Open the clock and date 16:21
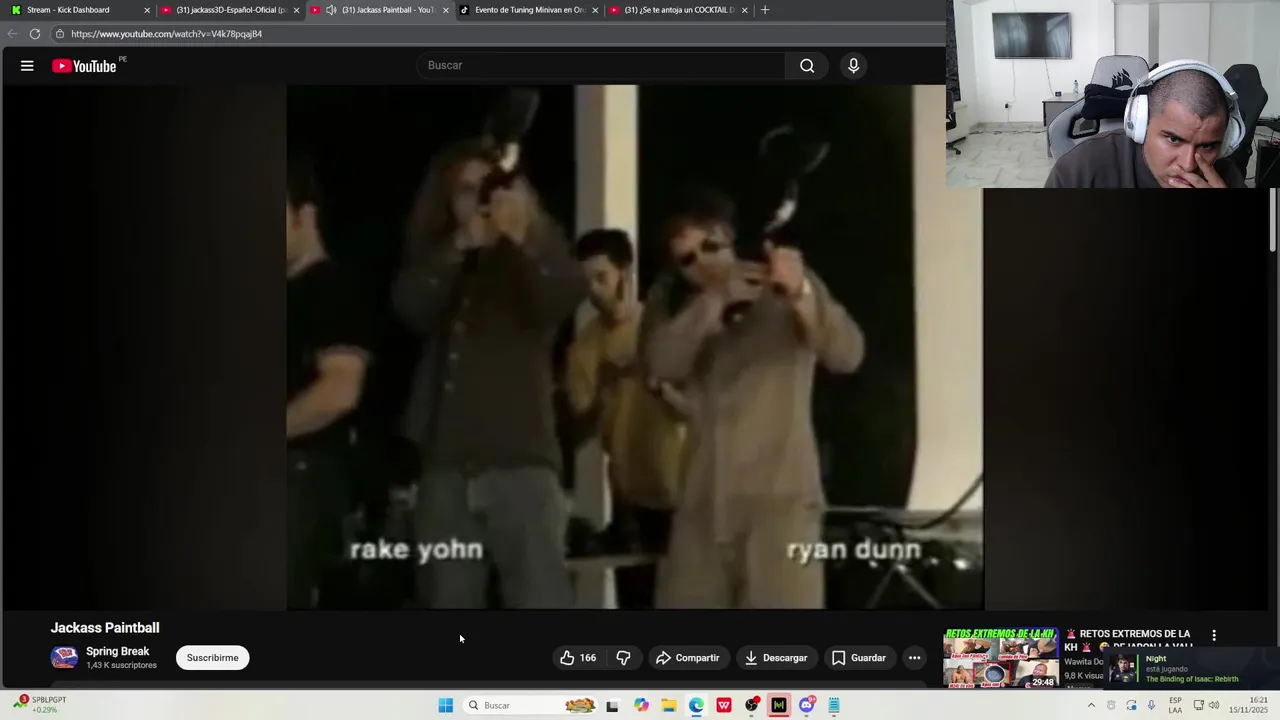Viewport: 1280px width, 720px height. click(x=1250, y=706)
